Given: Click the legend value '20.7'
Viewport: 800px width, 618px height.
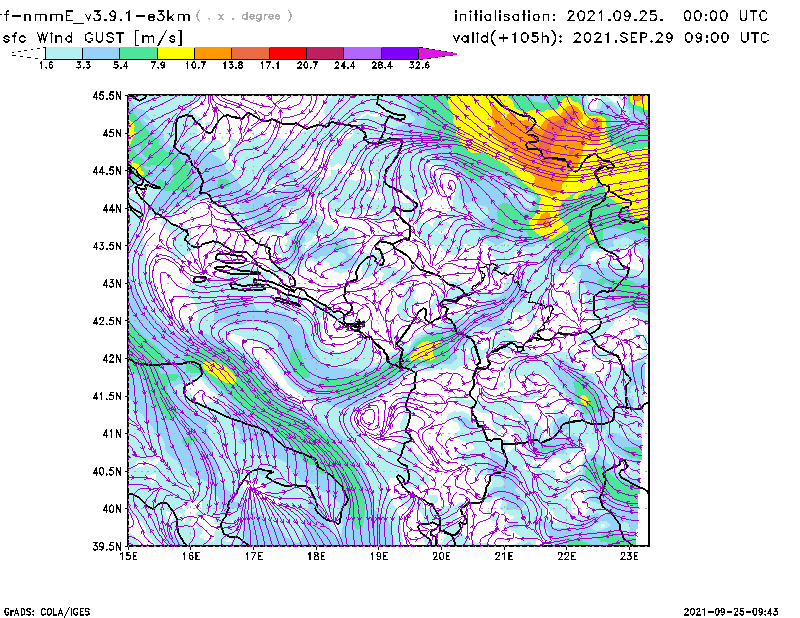Looking at the screenshot, I should point(307,65).
